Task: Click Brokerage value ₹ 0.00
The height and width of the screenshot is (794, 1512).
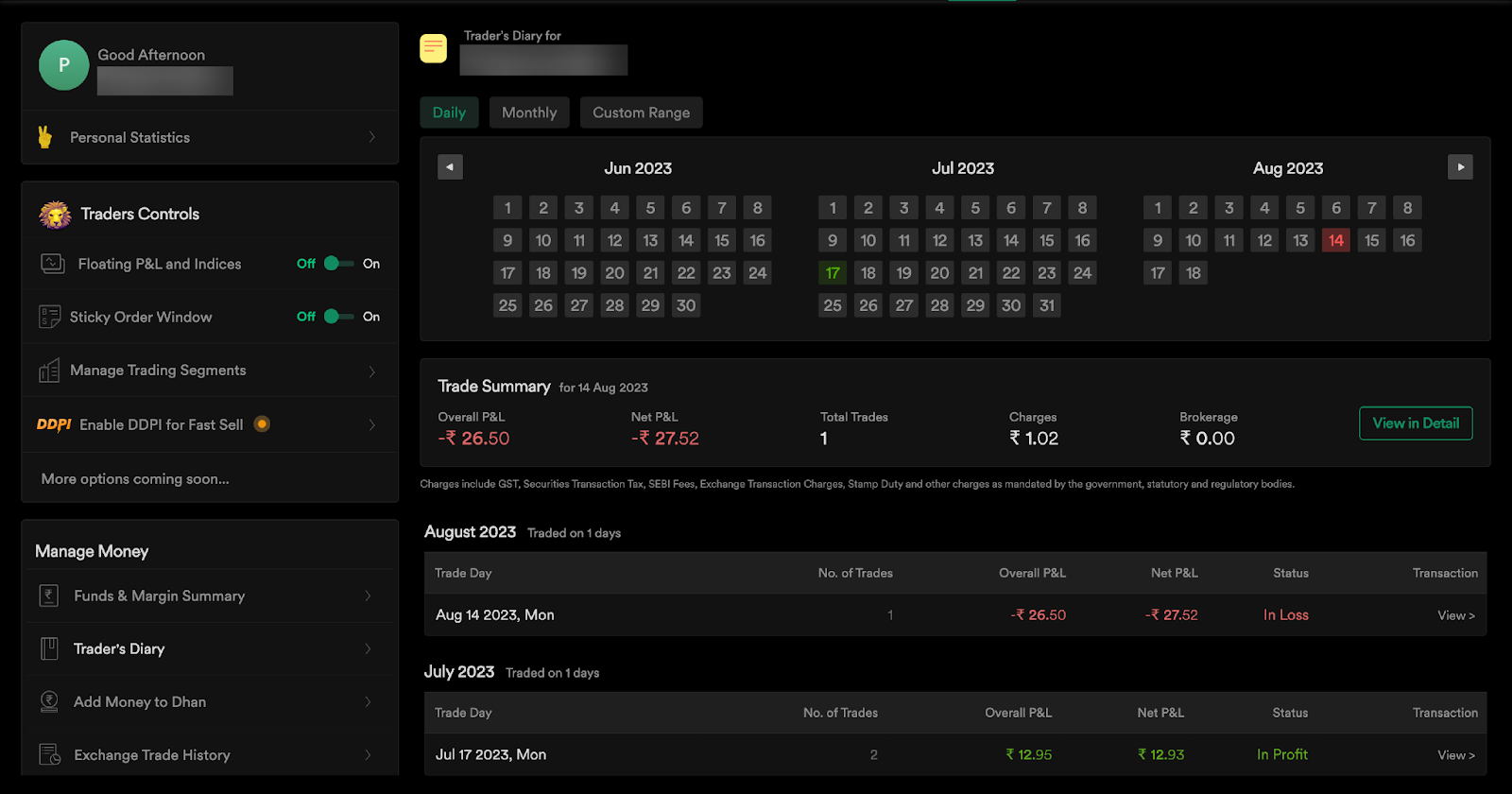Action: coord(1207,439)
